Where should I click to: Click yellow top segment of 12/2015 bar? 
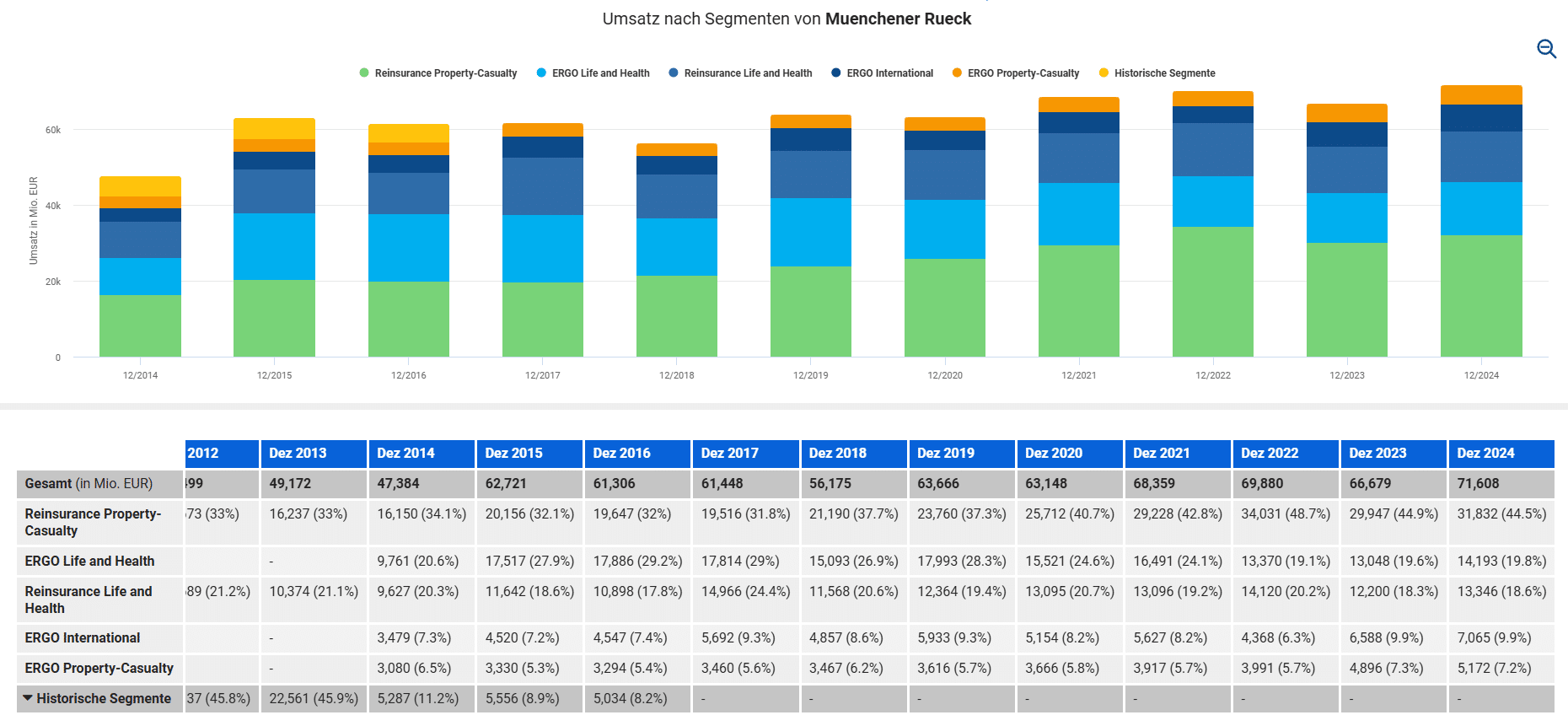274,128
